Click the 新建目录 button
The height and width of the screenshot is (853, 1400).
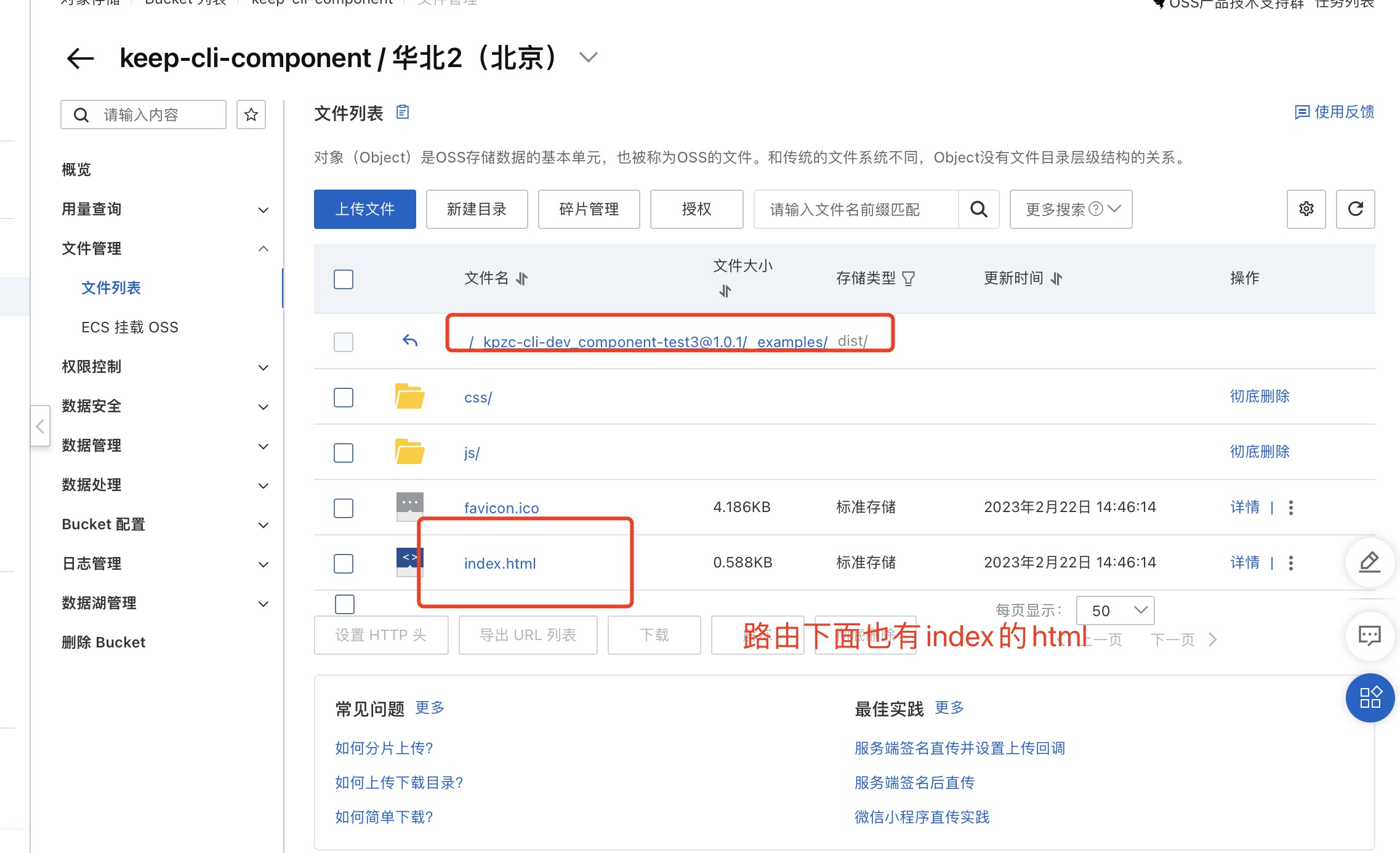click(x=477, y=209)
